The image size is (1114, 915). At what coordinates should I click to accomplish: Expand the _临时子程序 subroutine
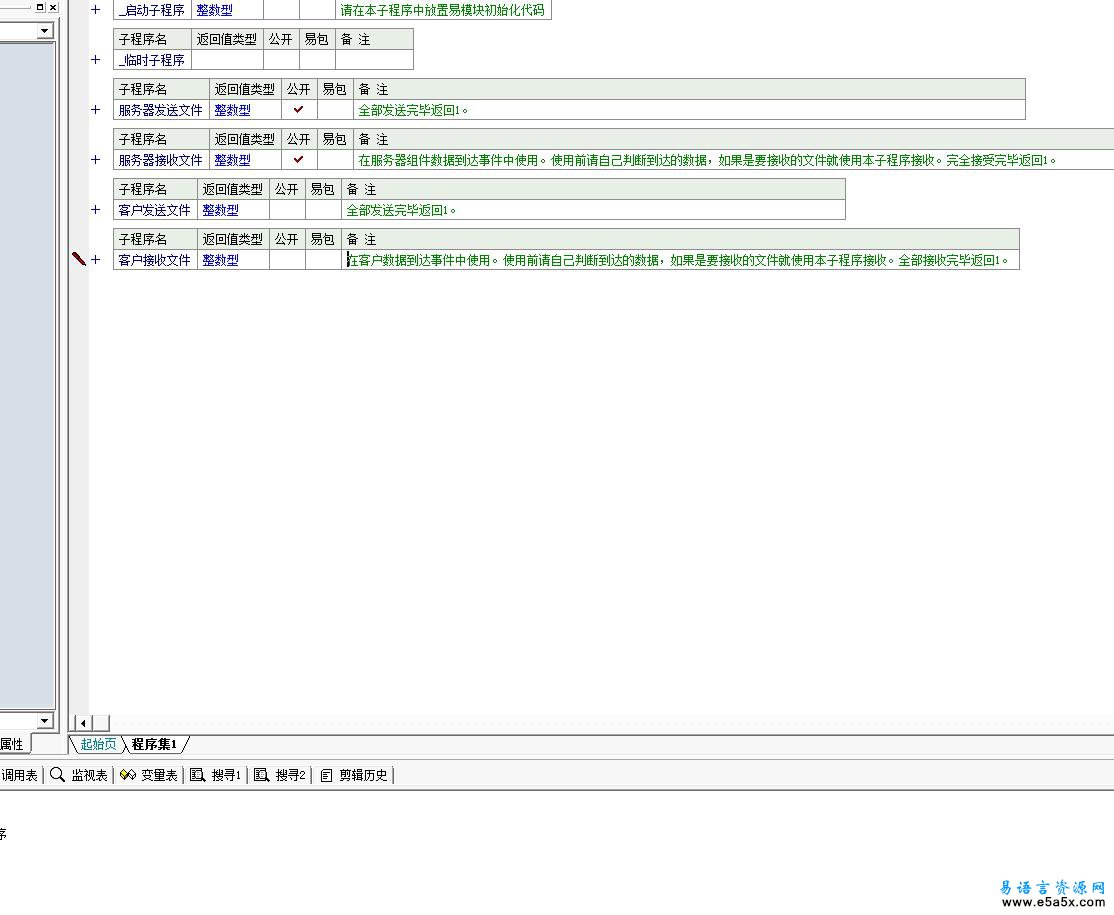[96, 60]
